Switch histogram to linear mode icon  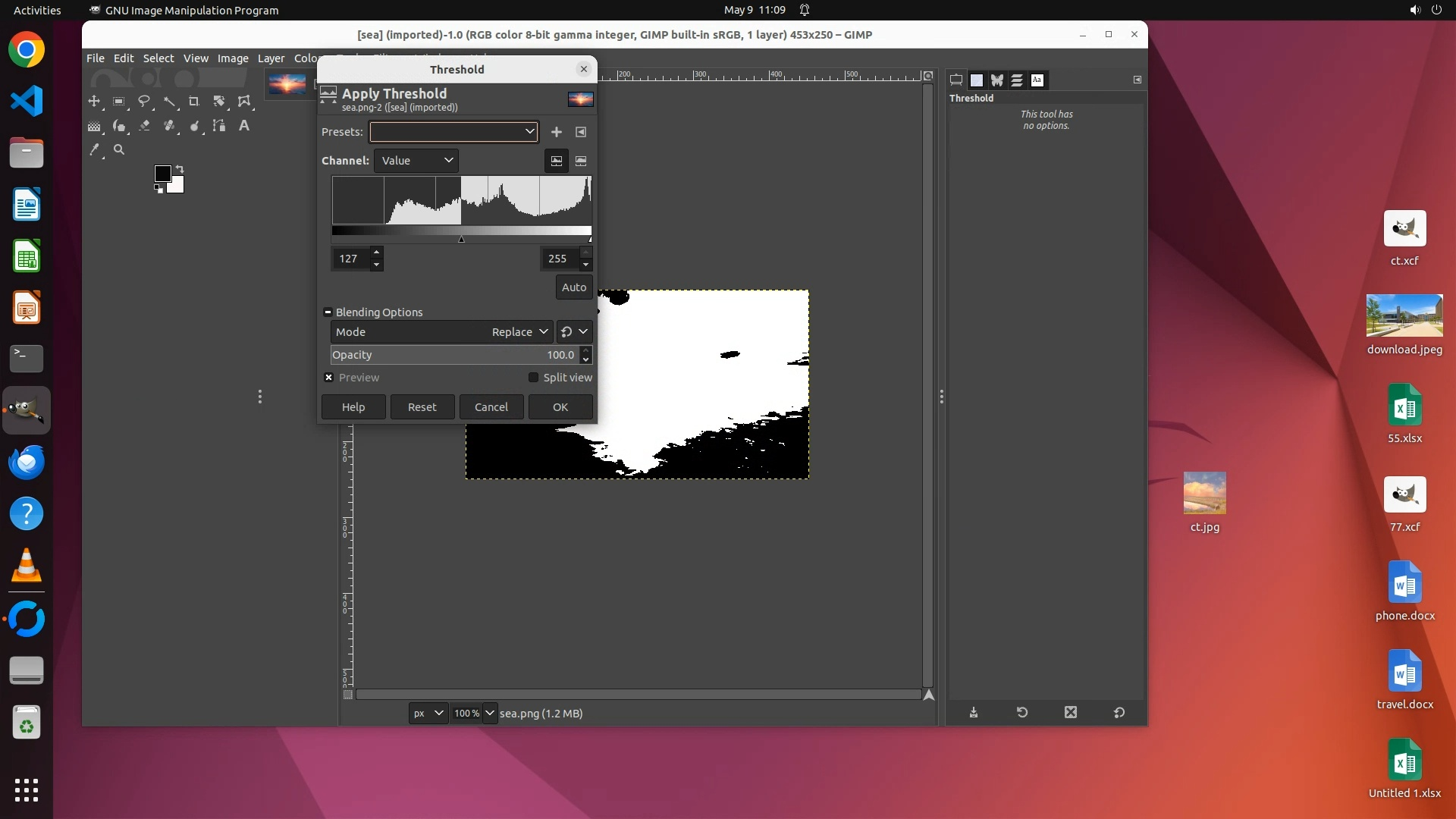pyautogui.click(x=557, y=161)
